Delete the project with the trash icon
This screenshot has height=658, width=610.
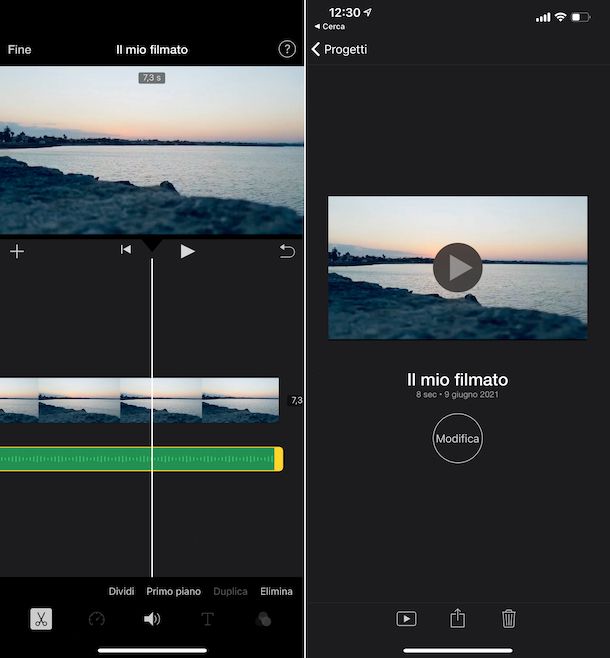(x=508, y=619)
